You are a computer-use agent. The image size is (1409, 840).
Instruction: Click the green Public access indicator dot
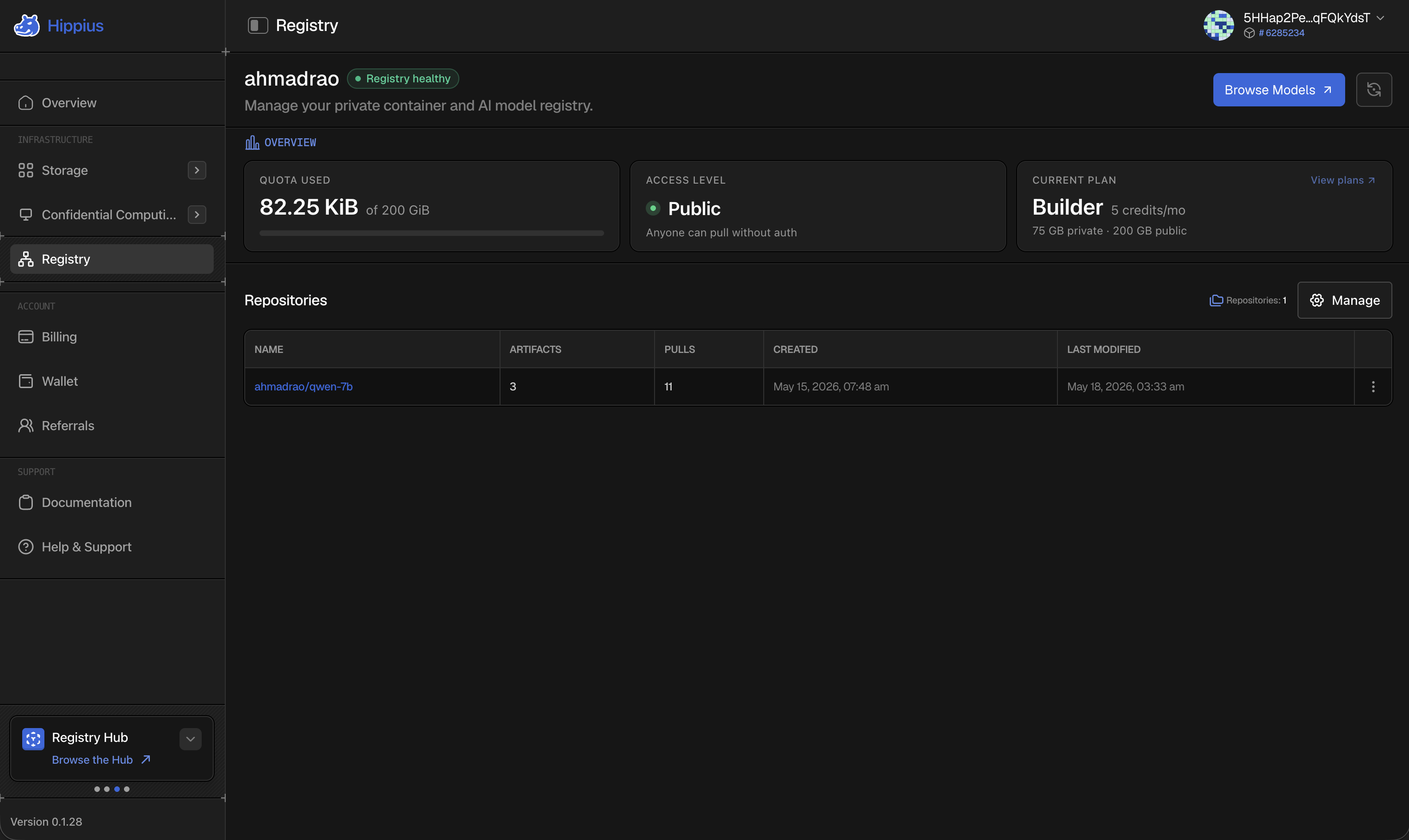[653, 208]
